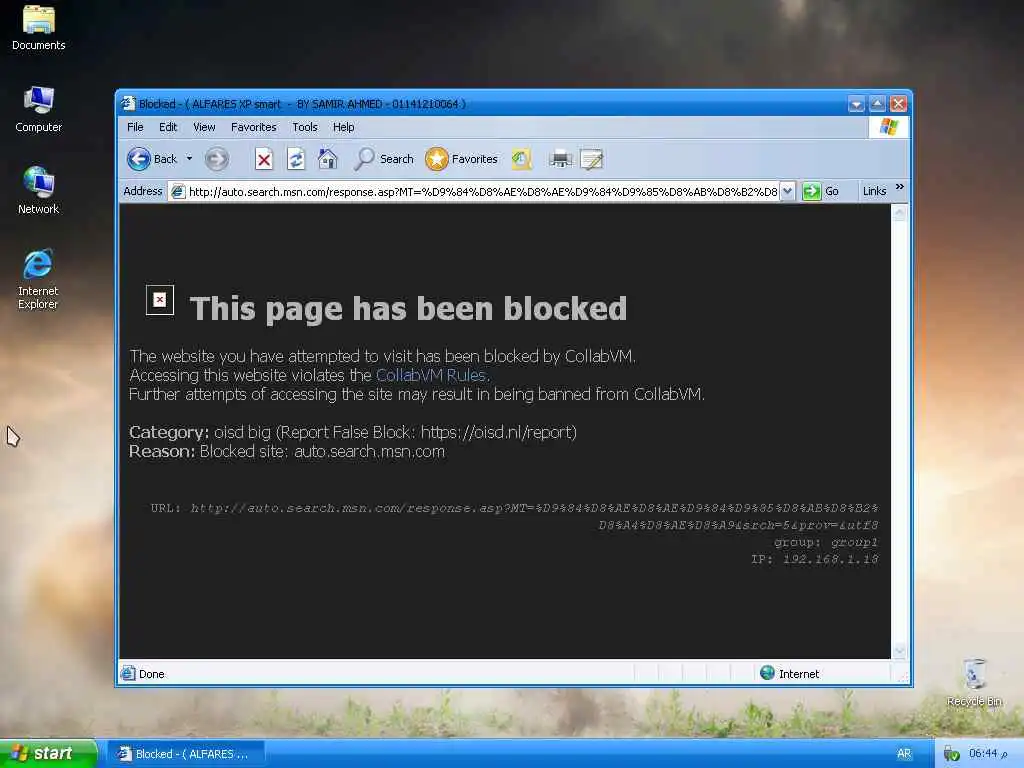Viewport: 1024px width, 768px height.
Task: Select the Recycle Bin desktop icon
Action: pos(974,682)
